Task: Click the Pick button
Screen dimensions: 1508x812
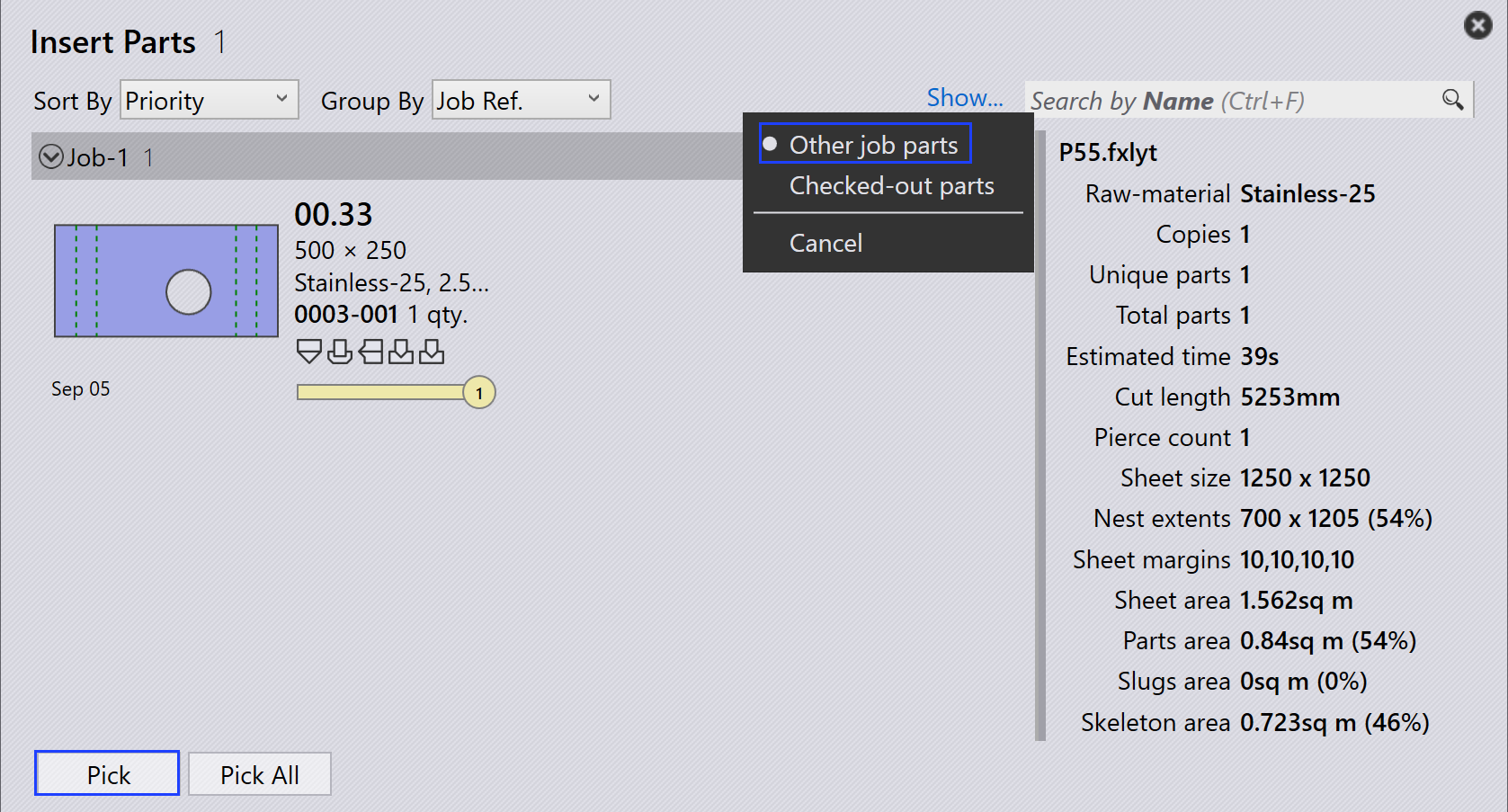Action: [107, 773]
